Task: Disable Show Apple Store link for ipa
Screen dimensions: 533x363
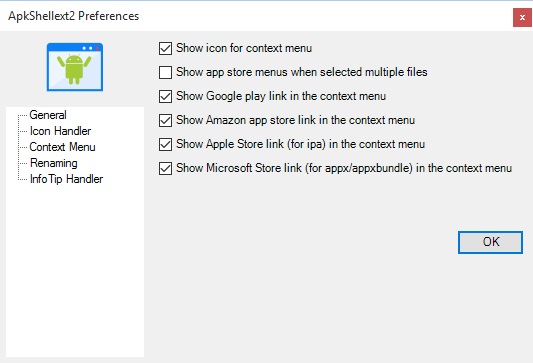Action: tap(165, 144)
